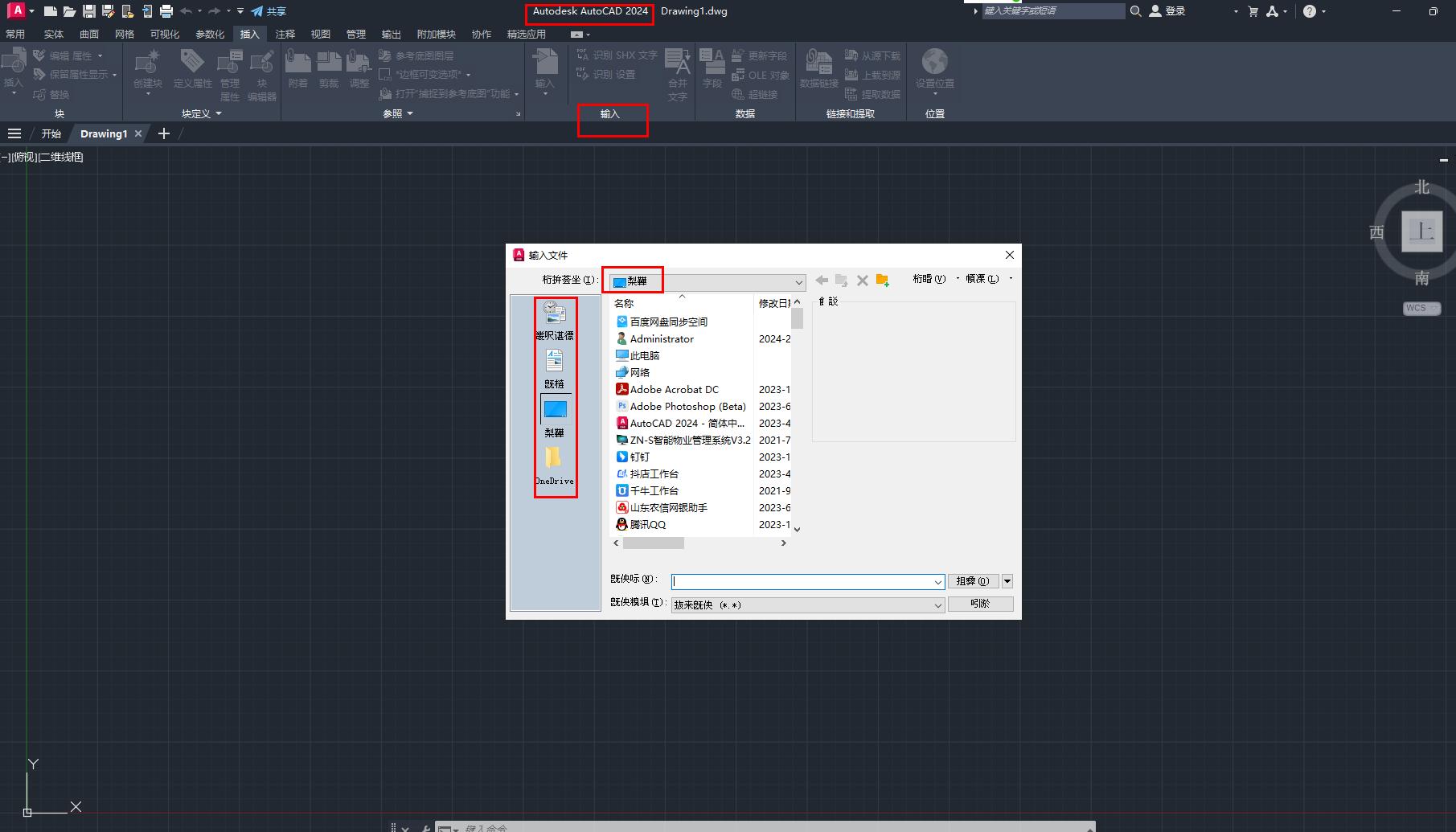Select 腾讯QQ in the file list
1456x832 pixels.
click(x=641, y=524)
